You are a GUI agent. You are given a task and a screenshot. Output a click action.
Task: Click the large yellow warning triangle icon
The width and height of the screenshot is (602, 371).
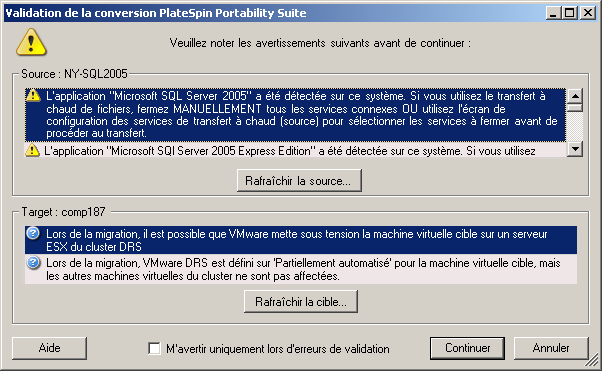[x=31, y=42]
